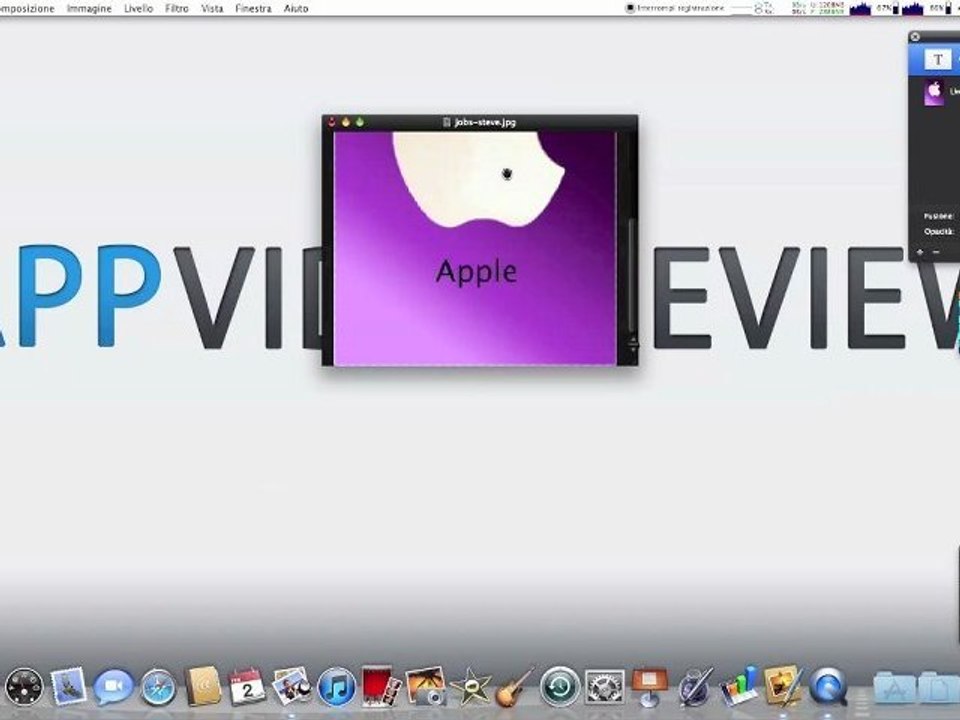Click the Apple text in the canvas

[x=476, y=272]
